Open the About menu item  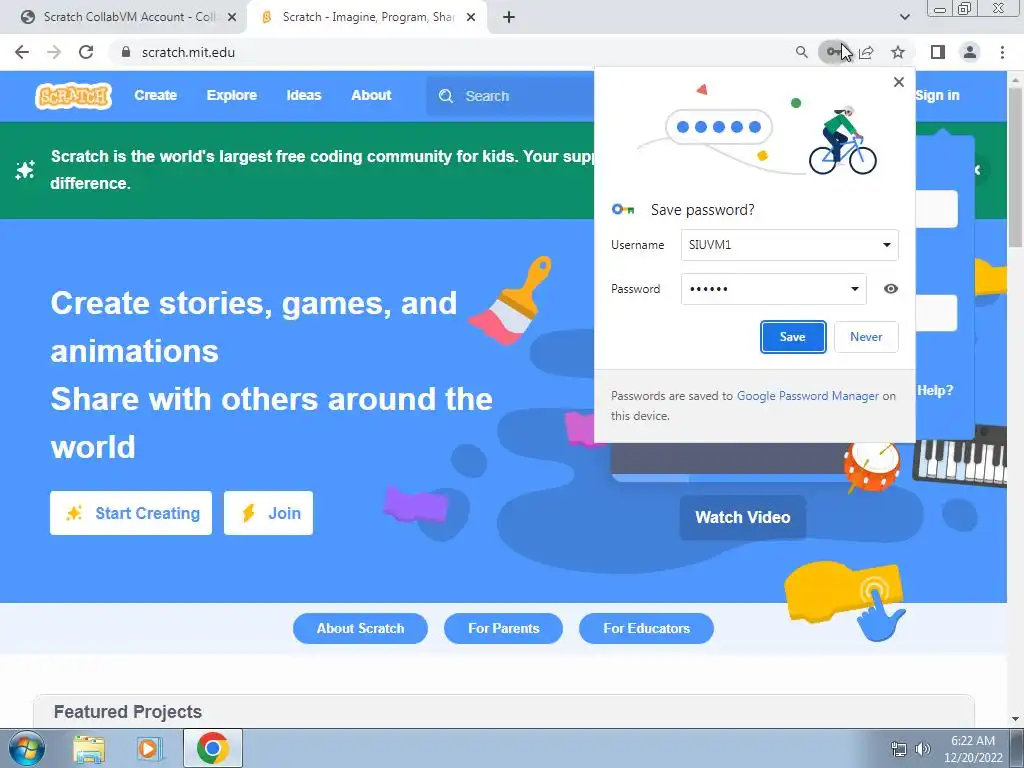[x=371, y=95]
